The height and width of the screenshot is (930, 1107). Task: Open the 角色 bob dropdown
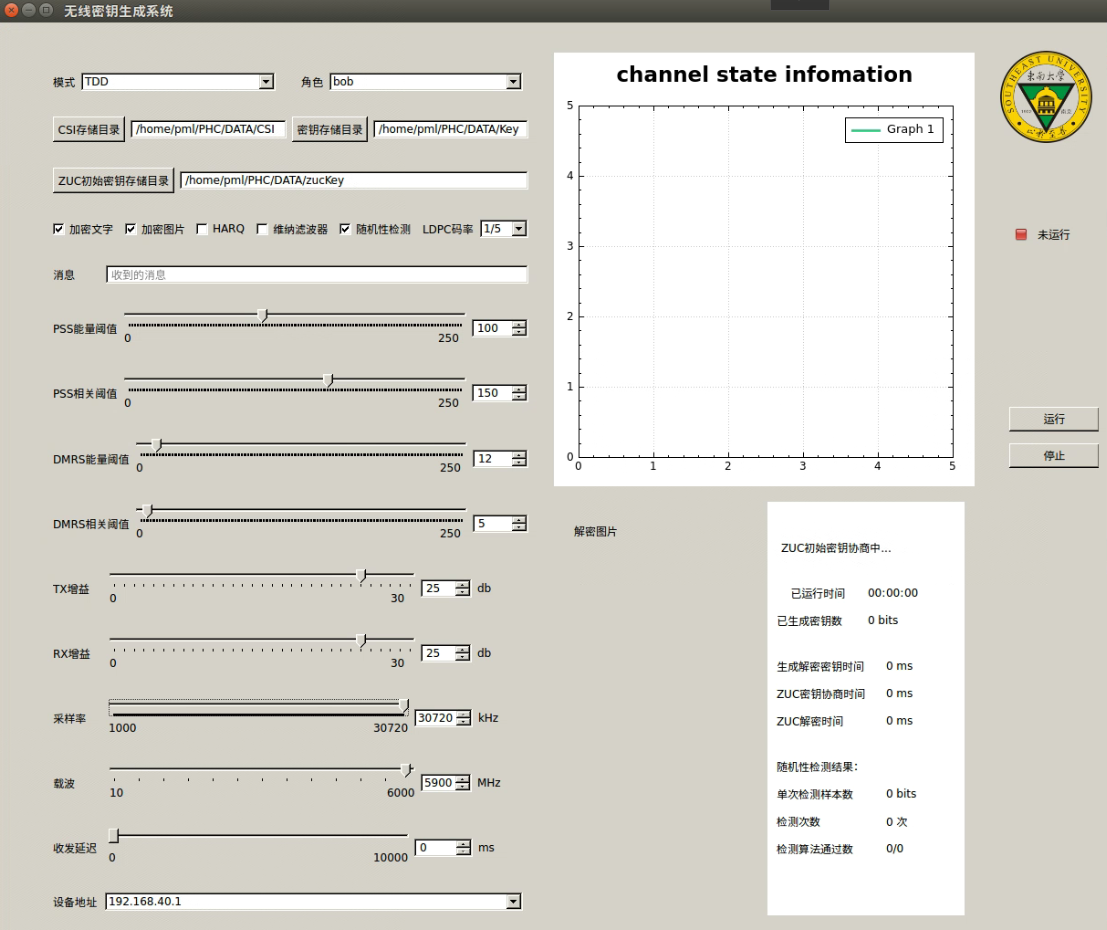pyautogui.click(x=426, y=82)
